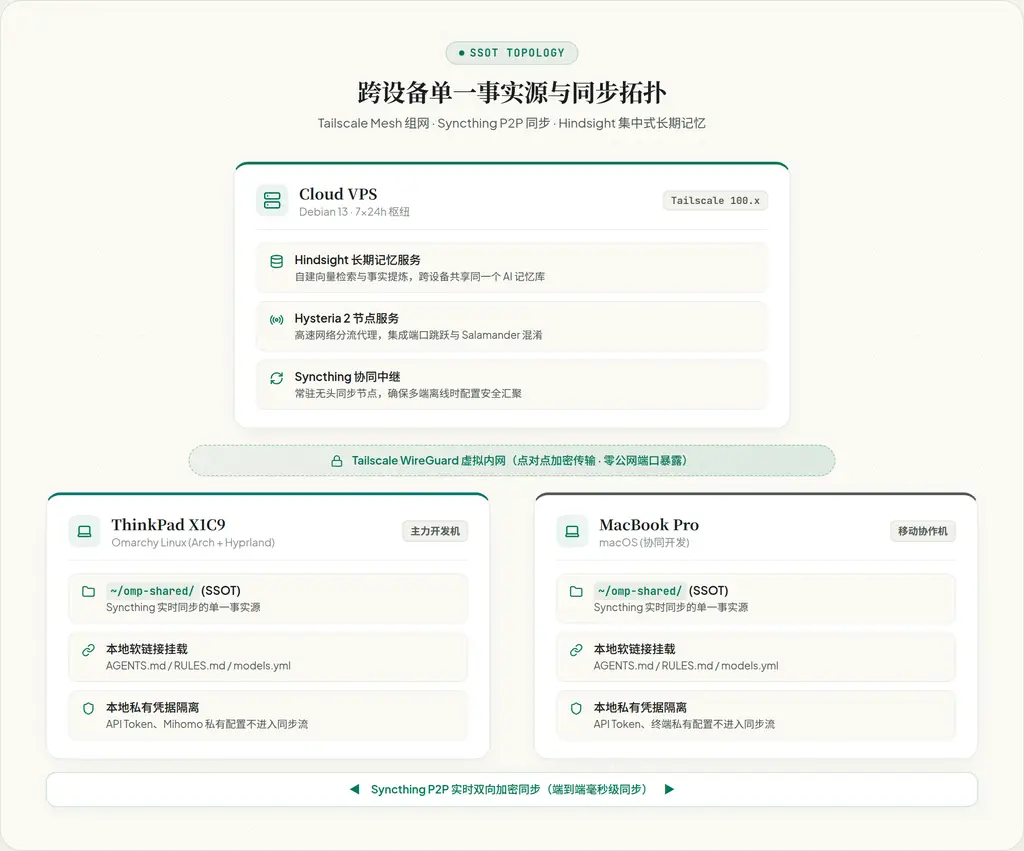1024x851 pixels.
Task: Click the Cloud VPS title
Action: tap(338, 194)
